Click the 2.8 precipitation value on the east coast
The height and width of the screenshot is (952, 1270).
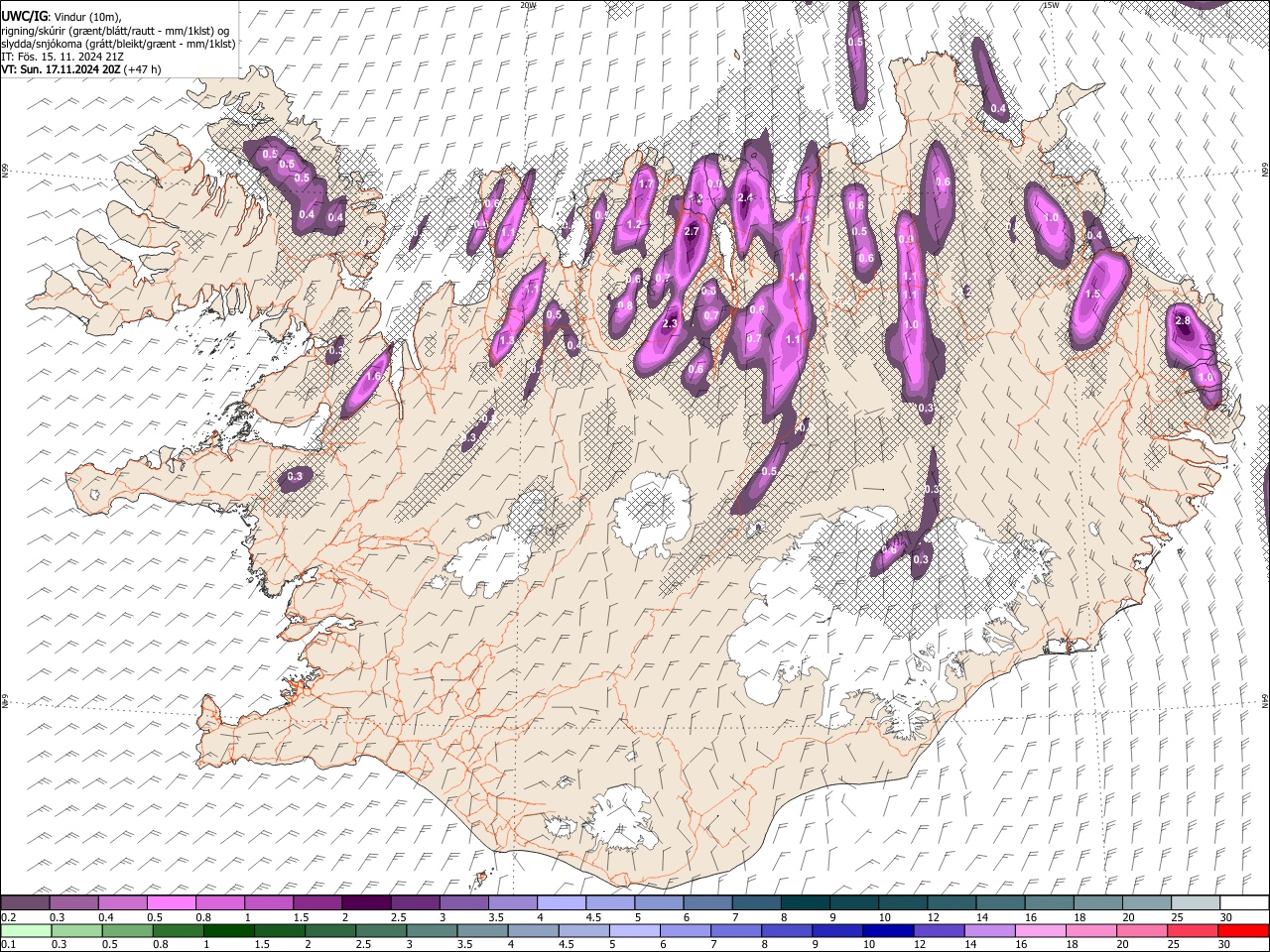[1182, 321]
